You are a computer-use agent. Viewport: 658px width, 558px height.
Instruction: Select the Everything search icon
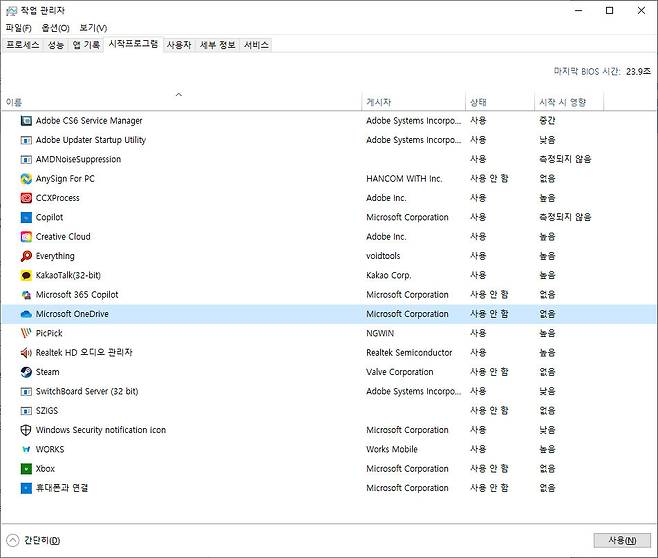26,256
